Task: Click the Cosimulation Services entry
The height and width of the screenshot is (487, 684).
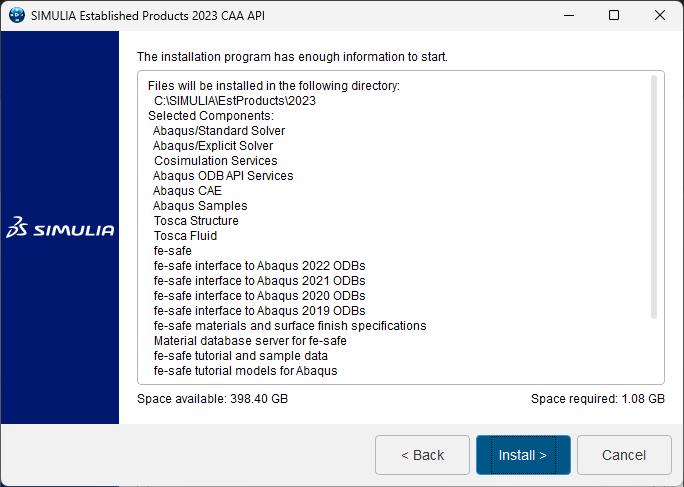Action: coord(215,161)
